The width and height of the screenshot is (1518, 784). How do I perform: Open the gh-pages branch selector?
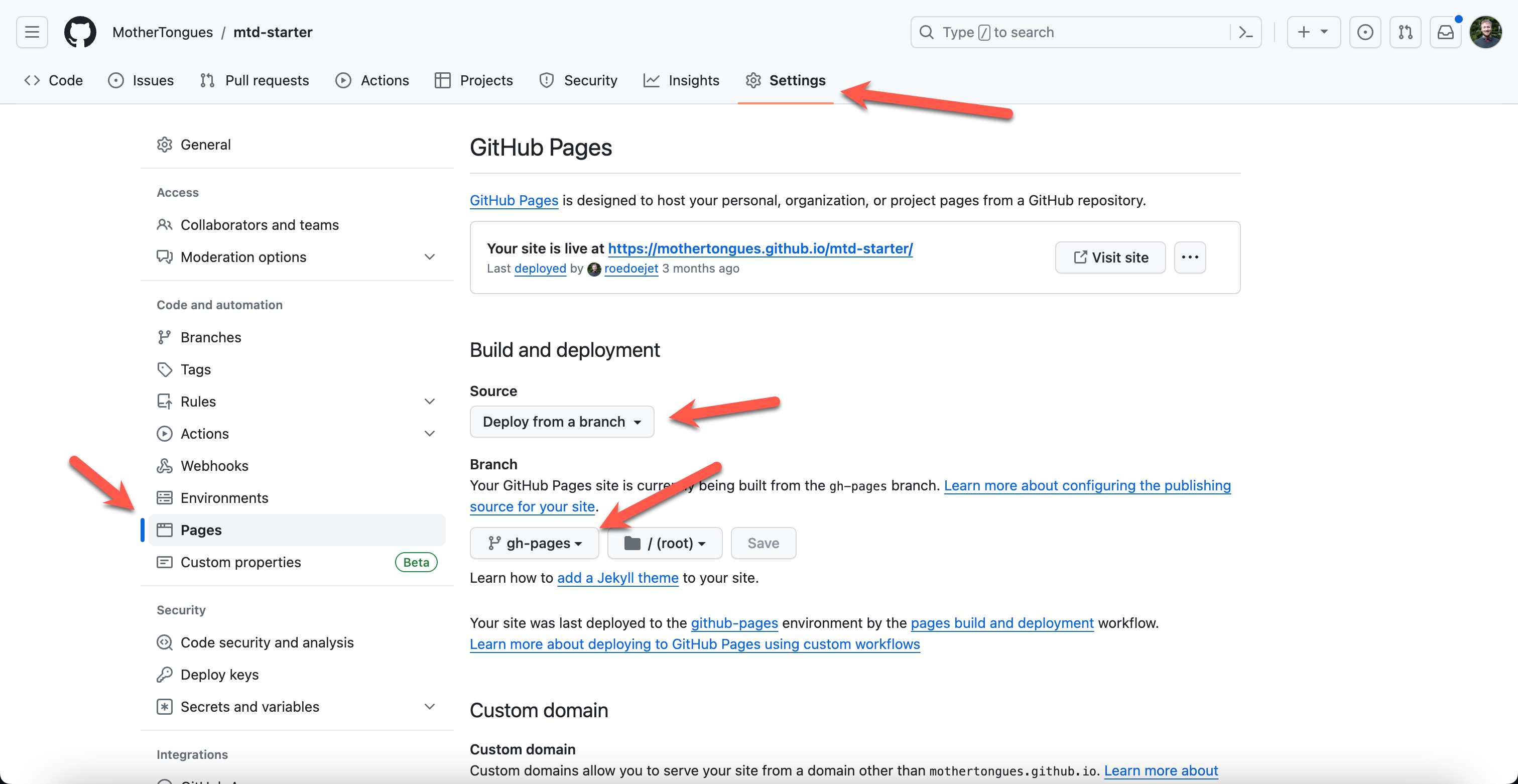[534, 543]
